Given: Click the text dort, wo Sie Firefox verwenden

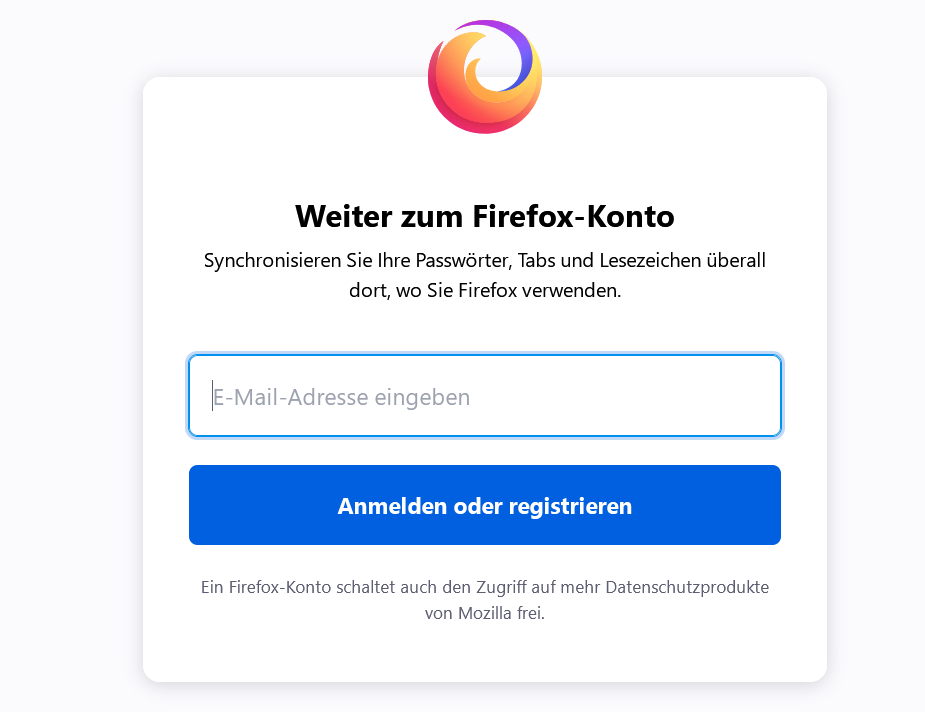Looking at the screenshot, I should (484, 292).
